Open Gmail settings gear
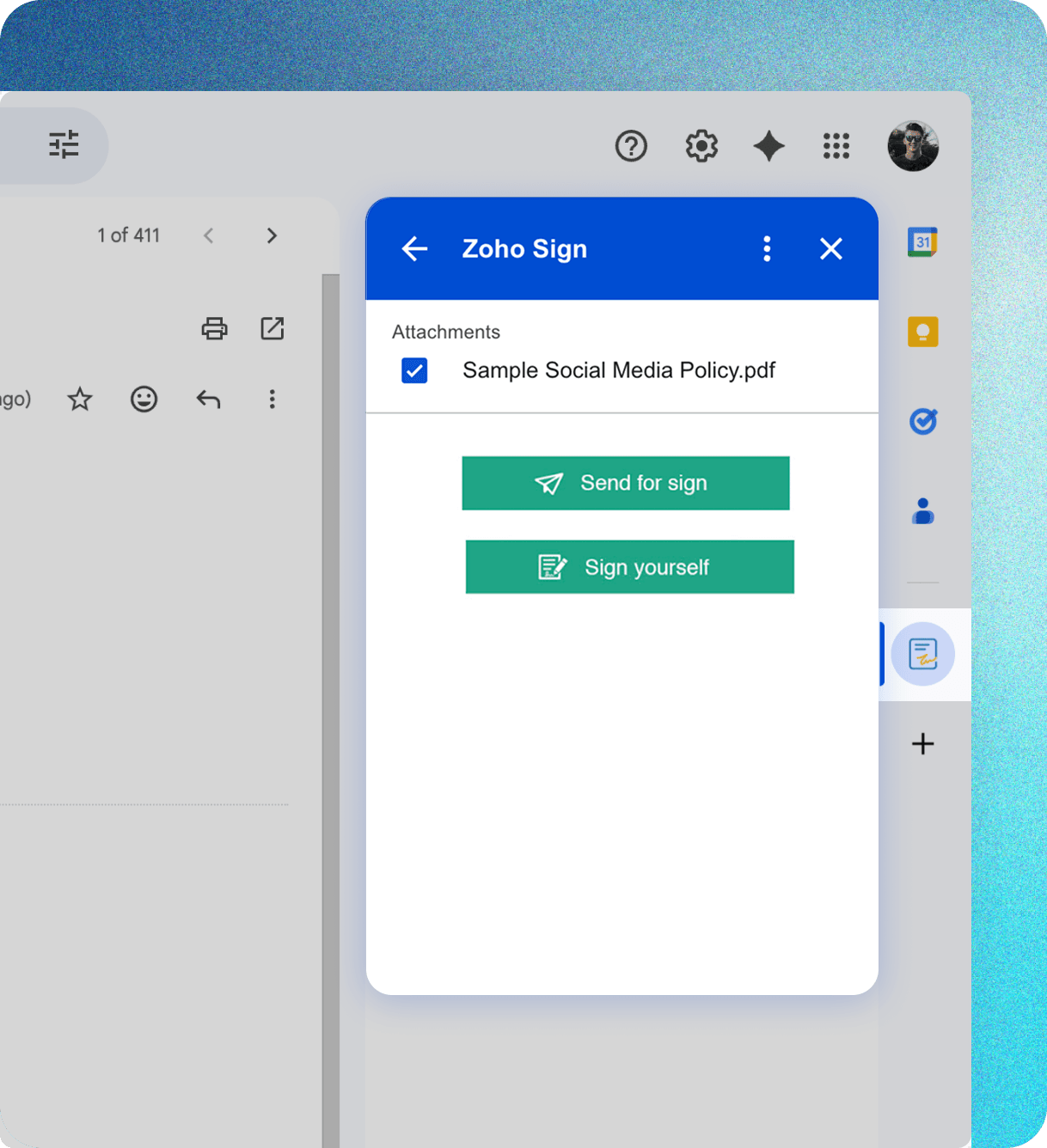Image resolution: width=1047 pixels, height=1148 pixels. coord(701,146)
